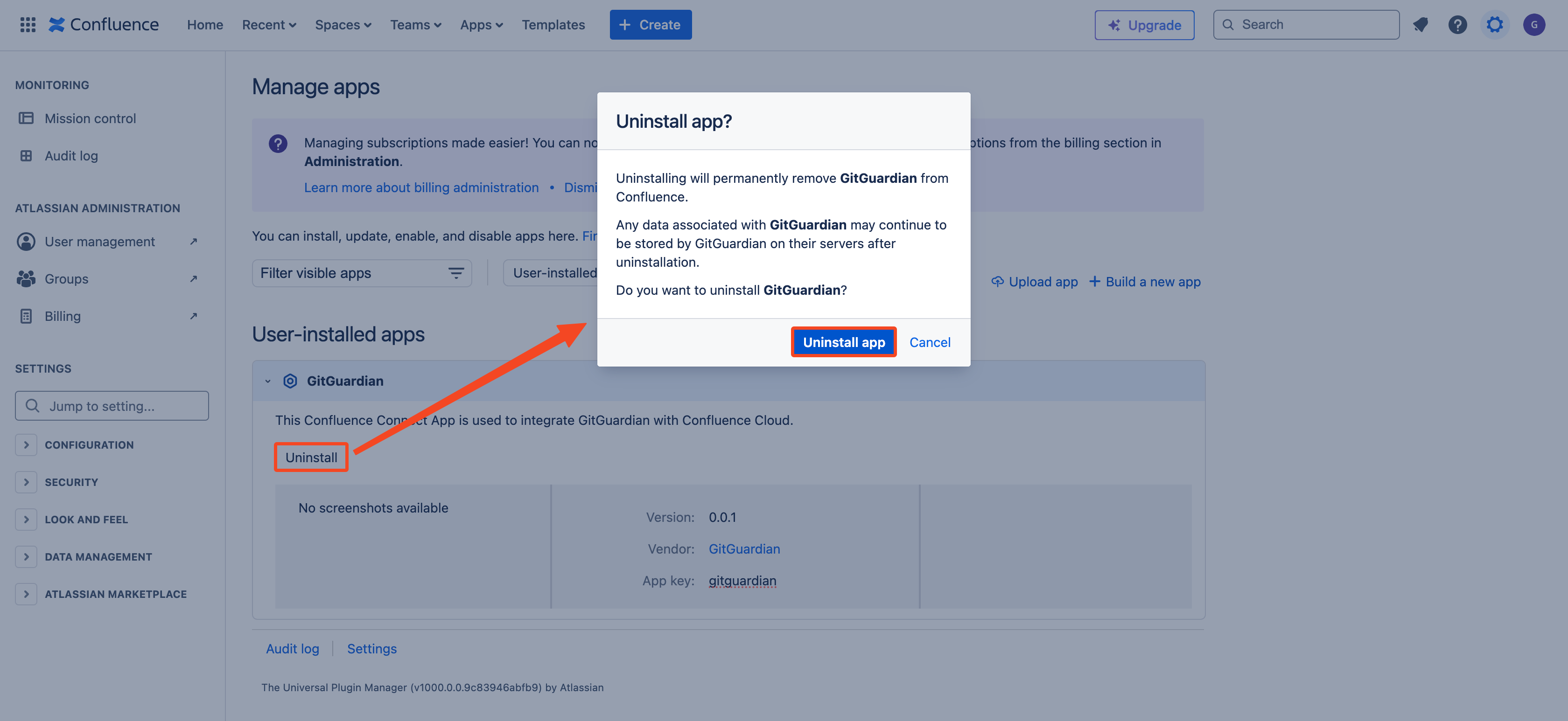This screenshot has width=1568, height=721.
Task: Open User management in sidebar
Action: coord(100,242)
